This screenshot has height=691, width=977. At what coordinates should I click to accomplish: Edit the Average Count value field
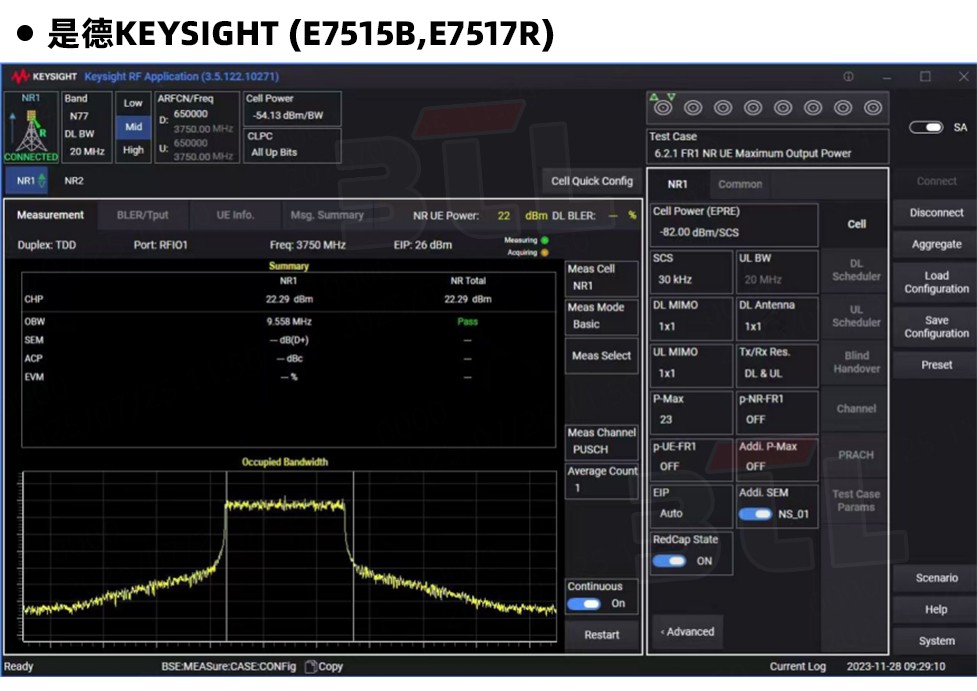(601, 481)
